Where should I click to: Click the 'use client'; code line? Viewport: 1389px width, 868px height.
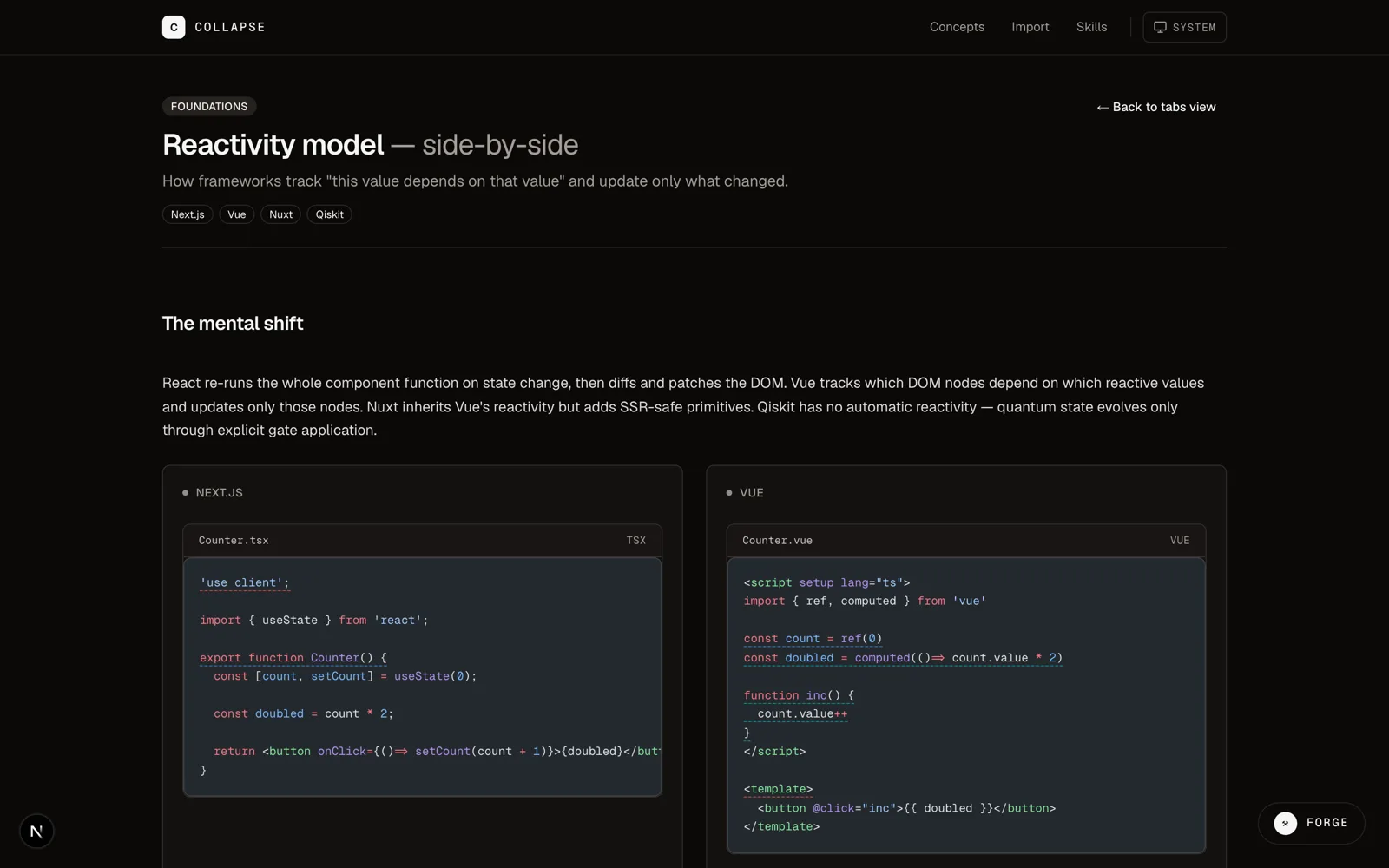pyautogui.click(x=245, y=582)
